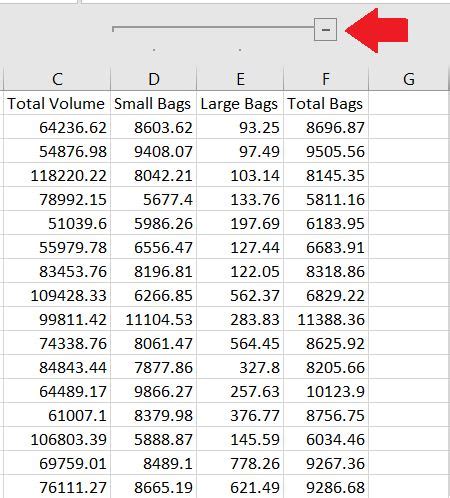Select cell with value 8042.21
The height and width of the screenshot is (498, 450).
pos(154,175)
